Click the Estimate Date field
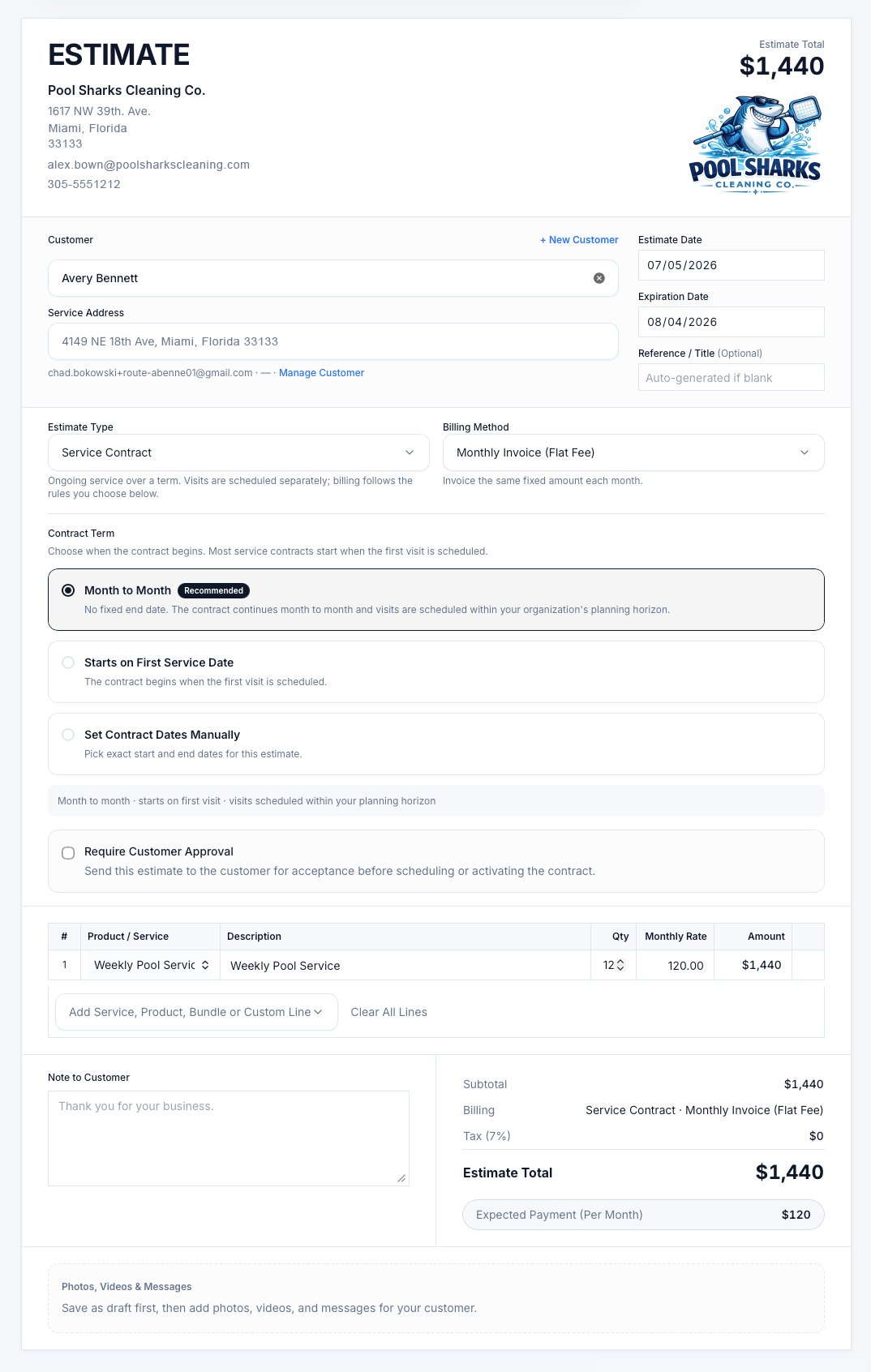This screenshot has height=1372, width=871. pyautogui.click(x=731, y=265)
